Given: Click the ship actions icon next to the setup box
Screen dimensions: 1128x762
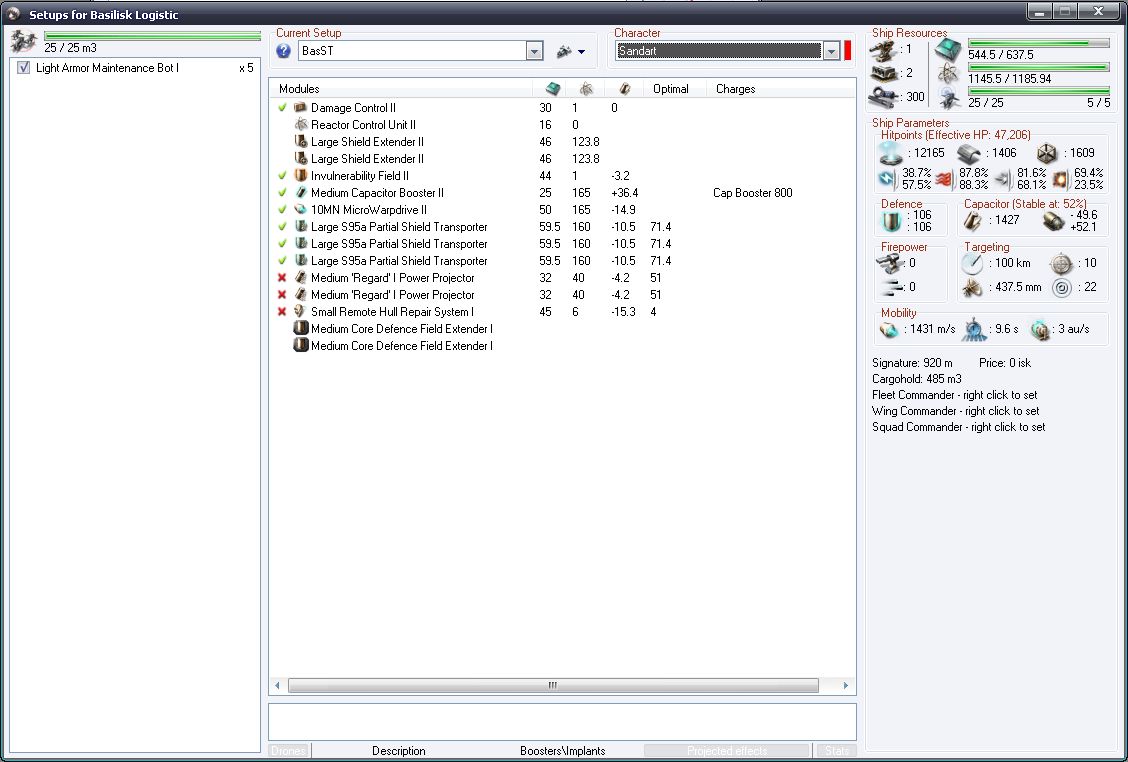Looking at the screenshot, I should pos(565,51).
